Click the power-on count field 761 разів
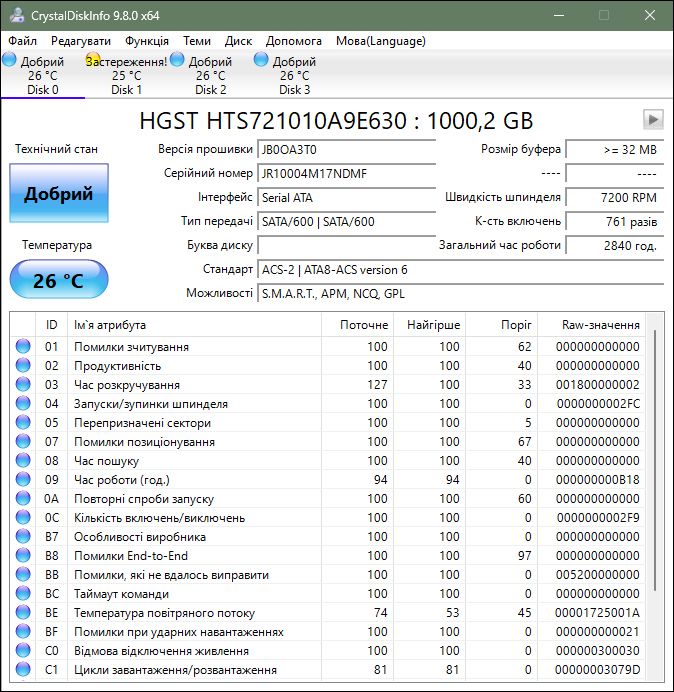The image size is (674, 692). tap(614, 221)
